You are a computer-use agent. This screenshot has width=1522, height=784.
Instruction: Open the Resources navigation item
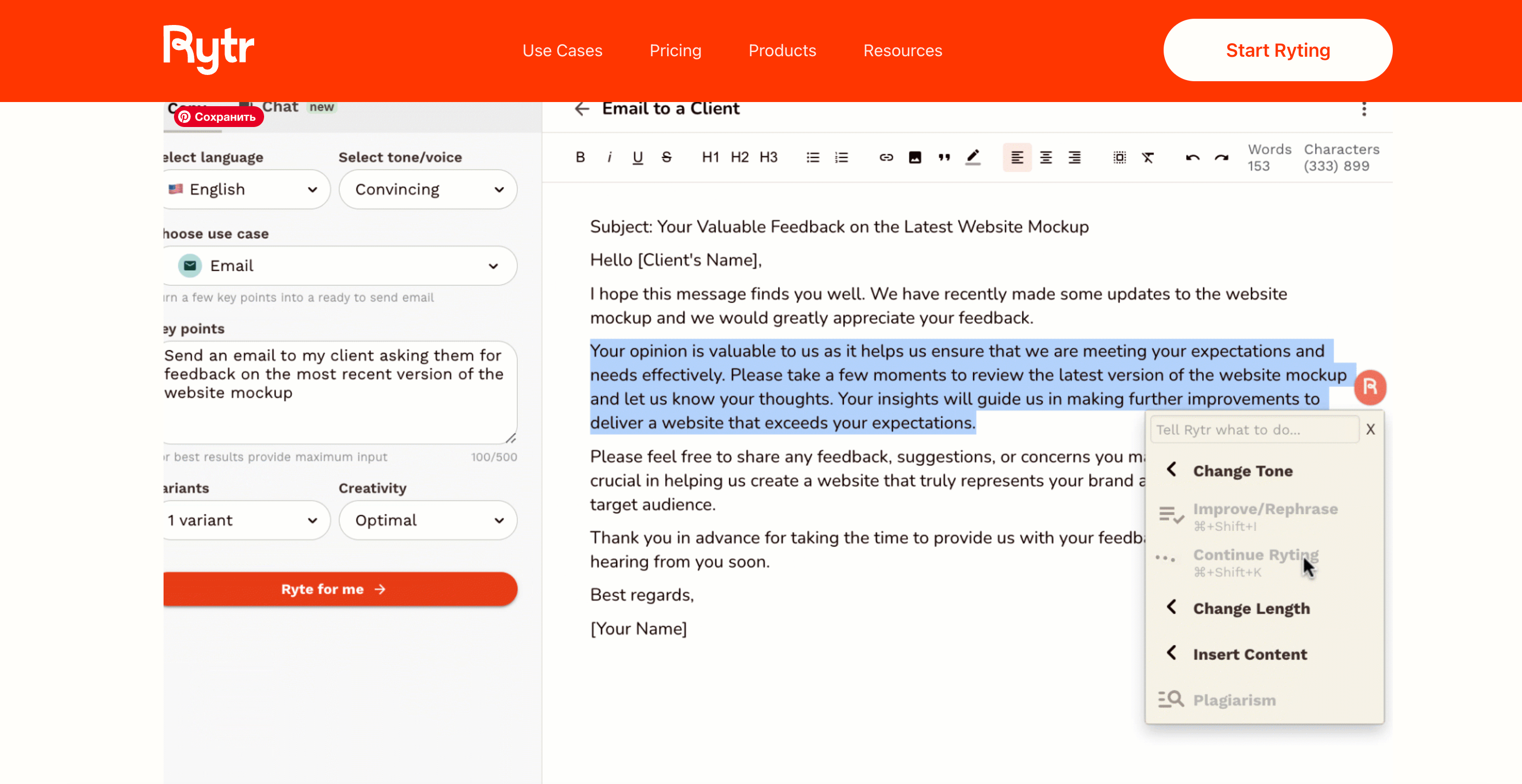(902, 50)
